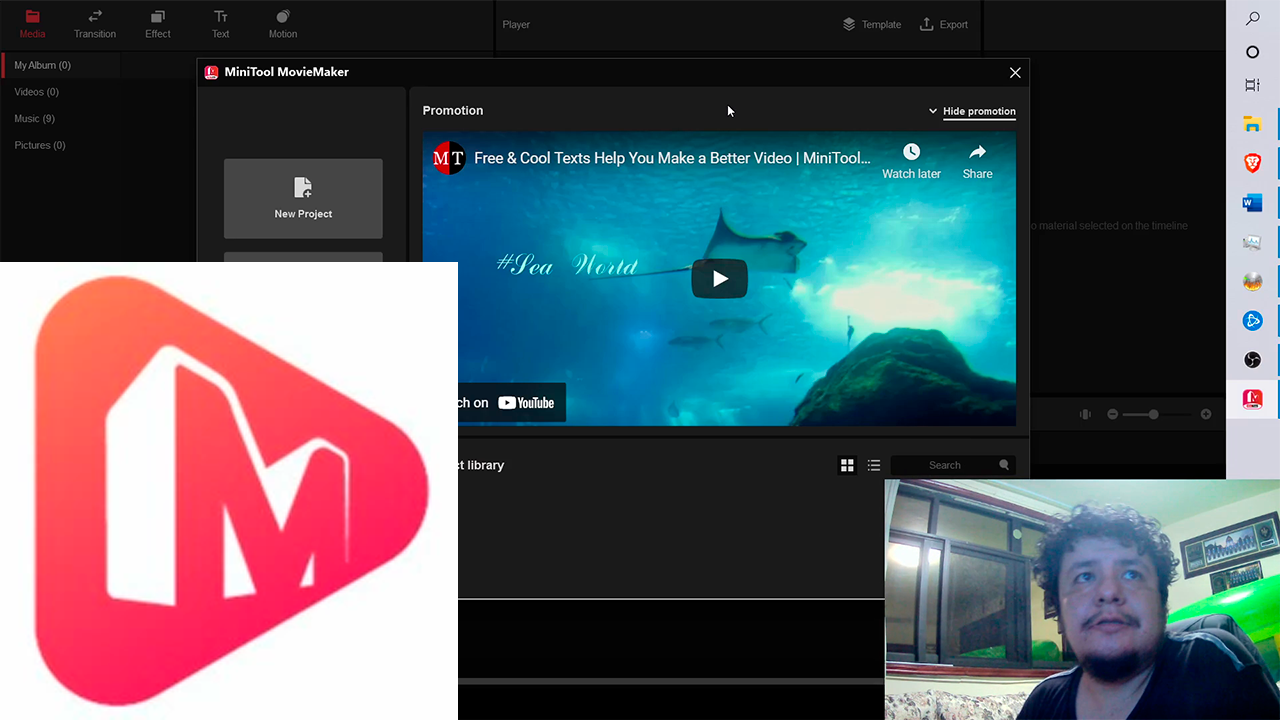Viewport: 1280px width, 720px height.
Task: Click the Export upload arrow icon
Action: (926, 24)
